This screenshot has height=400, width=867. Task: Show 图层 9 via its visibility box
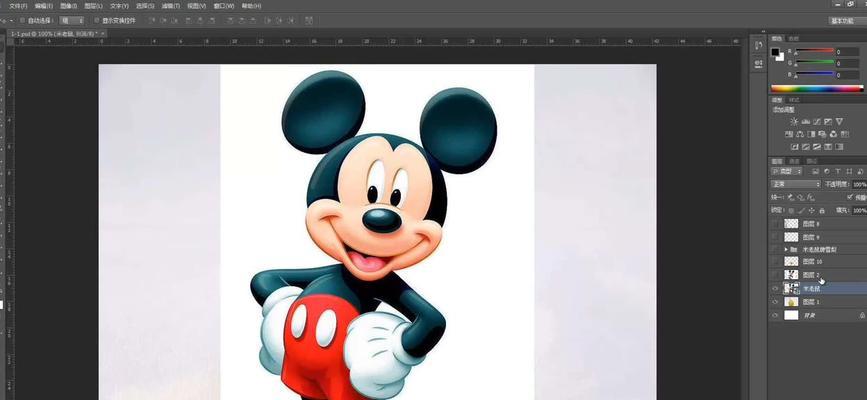(775, 237)
